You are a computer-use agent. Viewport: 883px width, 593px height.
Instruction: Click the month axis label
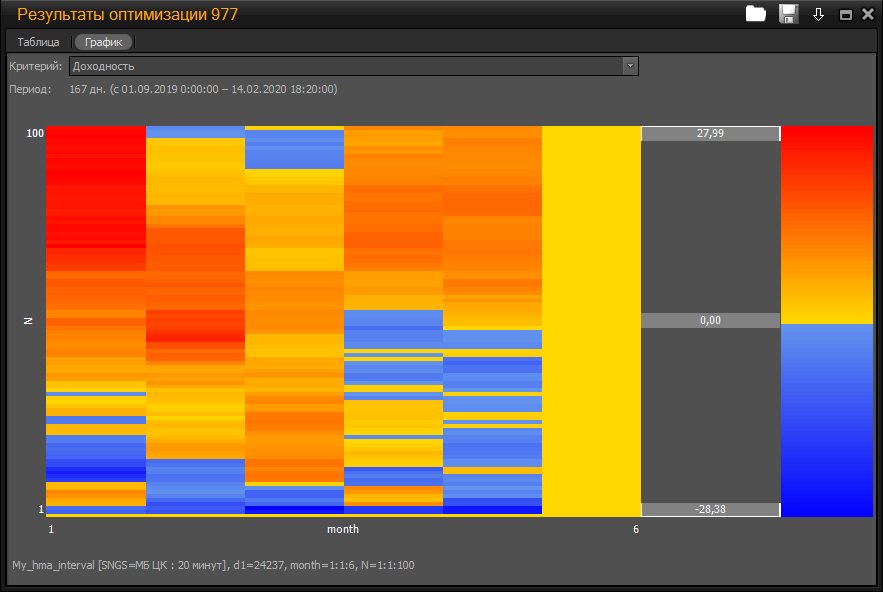342,529
